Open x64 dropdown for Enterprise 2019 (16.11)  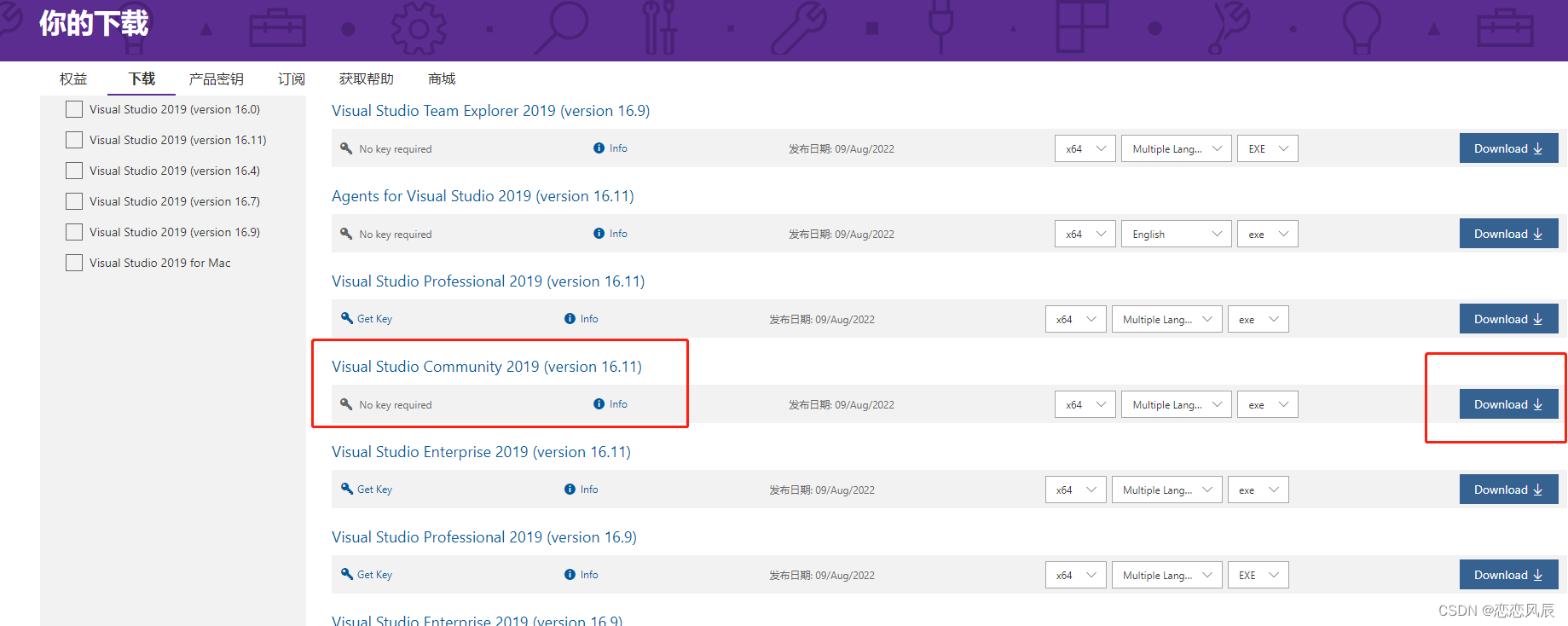click(1076, 490)
